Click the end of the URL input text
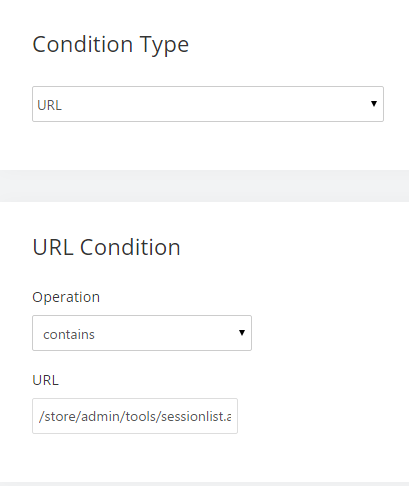Viewport: 409px width, 486px height. [x=230, y=417]
